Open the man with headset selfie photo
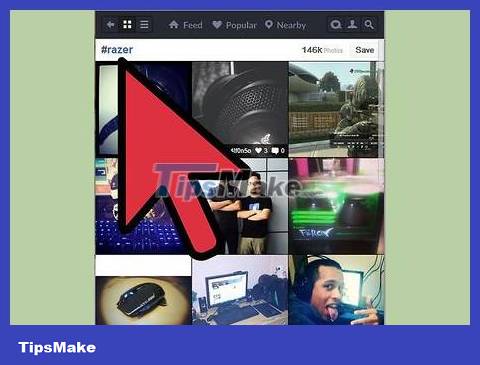The width and height of the screenshot is (480, 365). point(336,290)
